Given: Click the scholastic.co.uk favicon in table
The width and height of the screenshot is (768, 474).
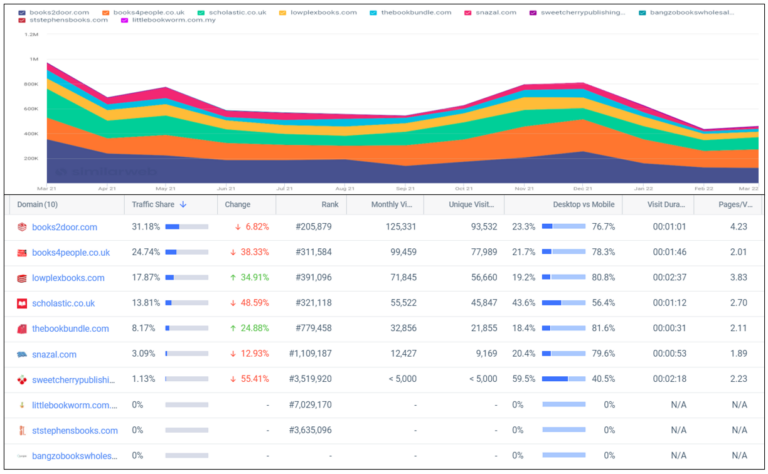Looking at the screenshot, I should [x=22, y=304].
